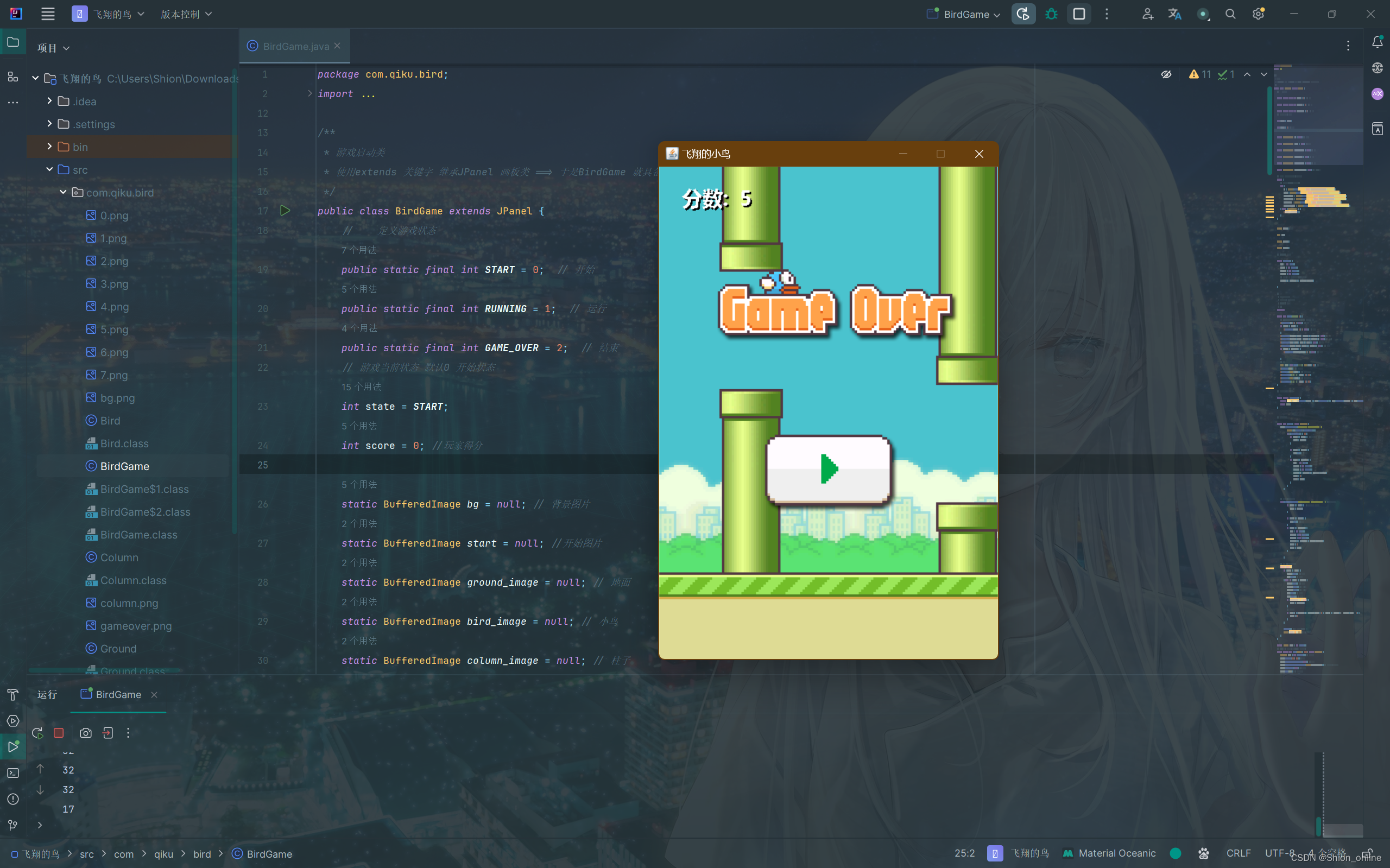
Task: Open the Run tool window icon in the left stripe
Action: click(12, 746)
